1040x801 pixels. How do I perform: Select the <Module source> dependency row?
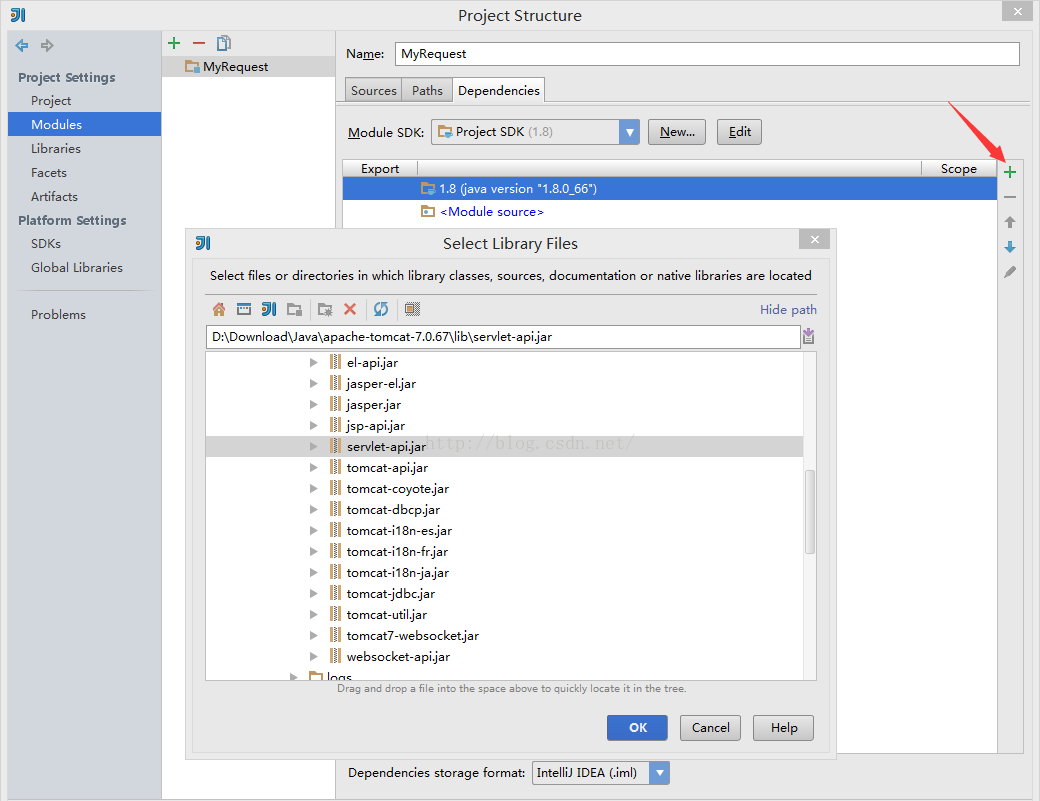point(670,212)
